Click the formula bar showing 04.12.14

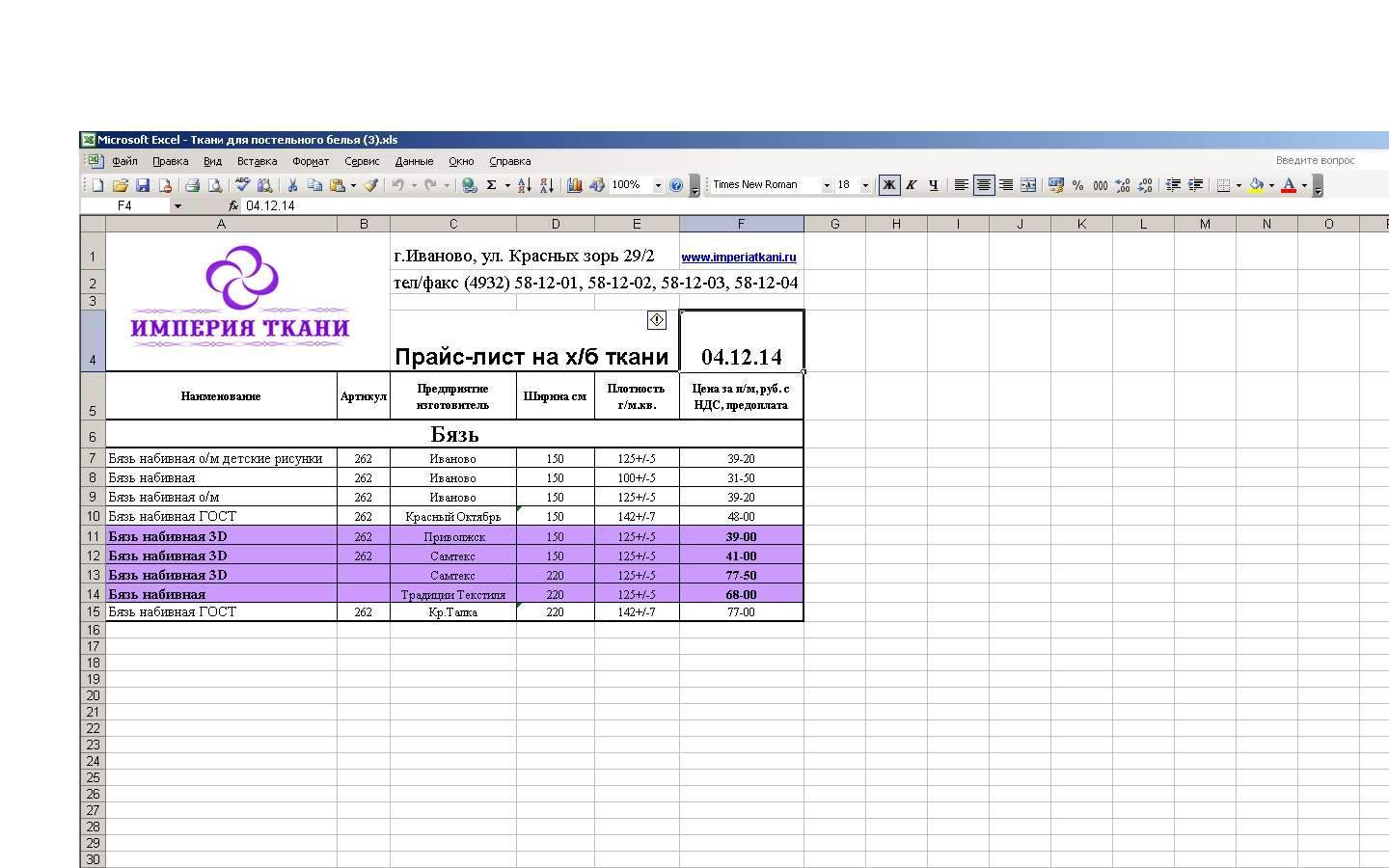815,205
